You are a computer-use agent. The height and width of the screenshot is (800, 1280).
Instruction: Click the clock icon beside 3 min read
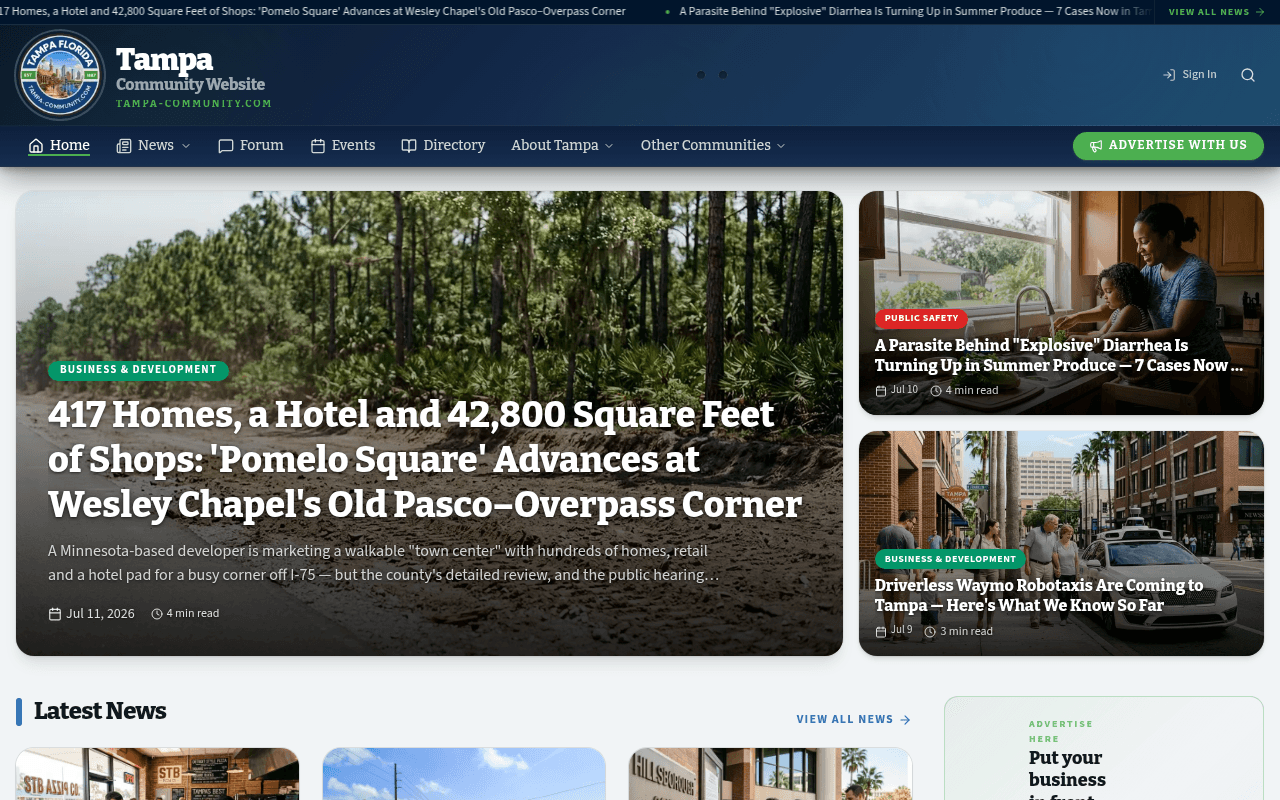[x=930, y=632]
